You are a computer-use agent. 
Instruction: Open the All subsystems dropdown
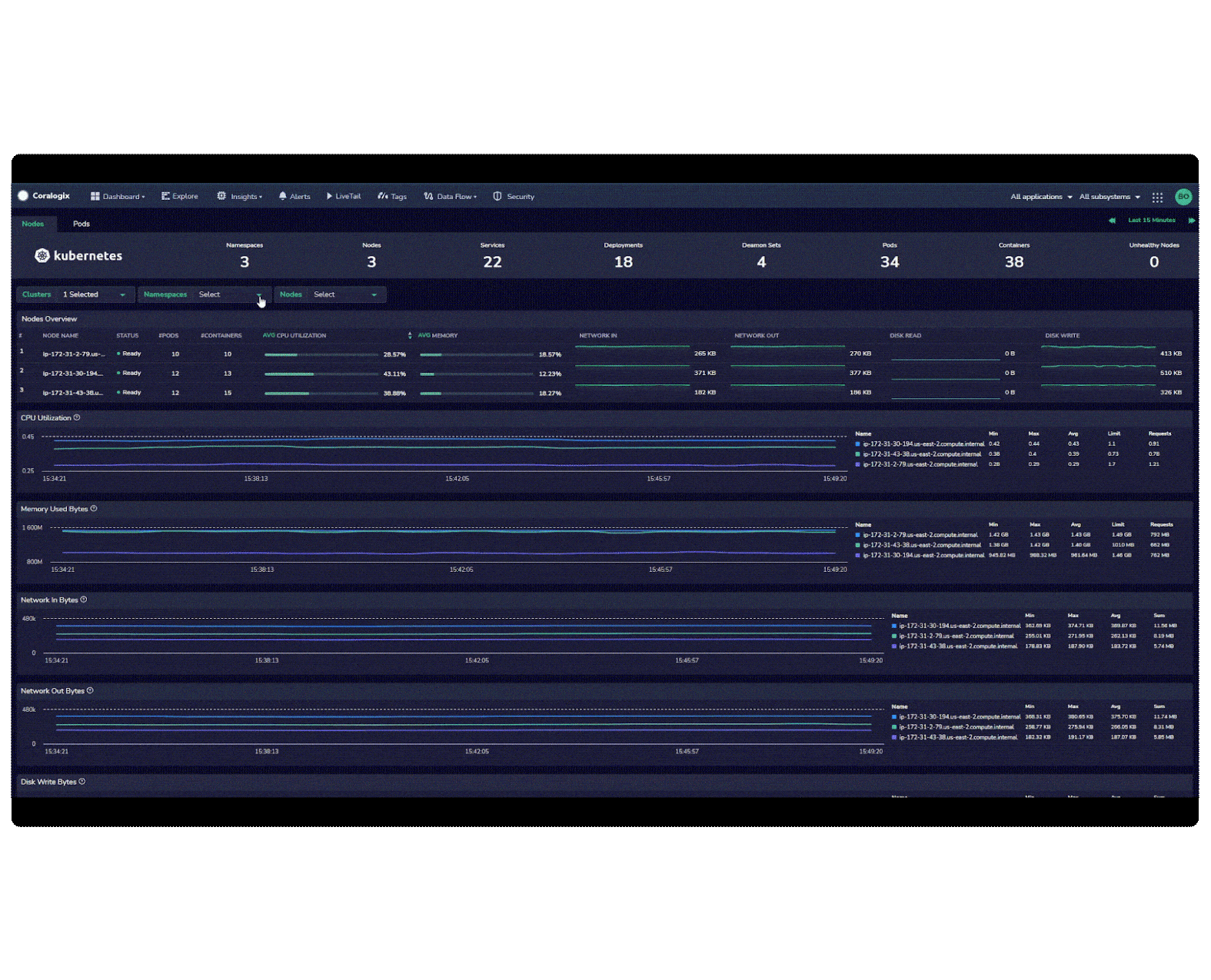[x=1110, y=197]
